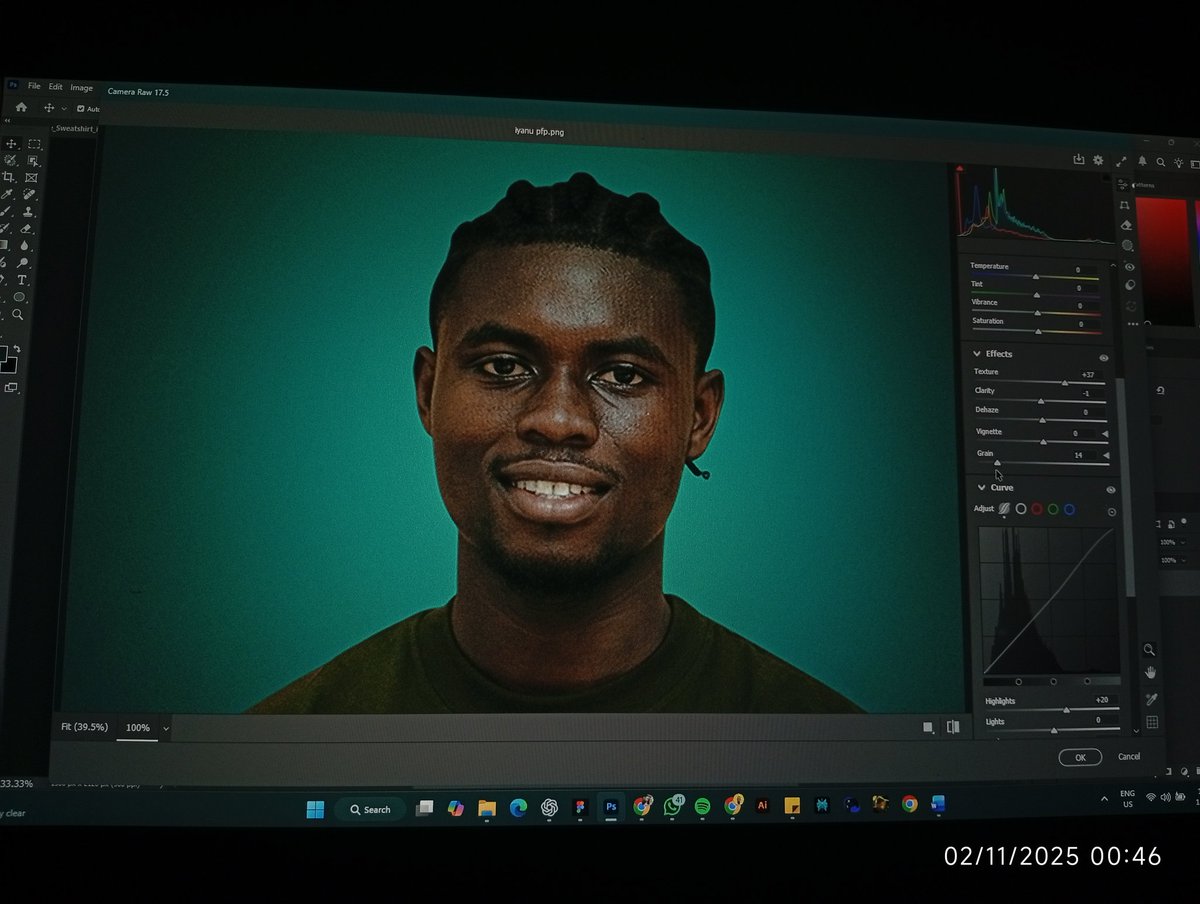Open the Camera Raw Masking tool

1127,246
